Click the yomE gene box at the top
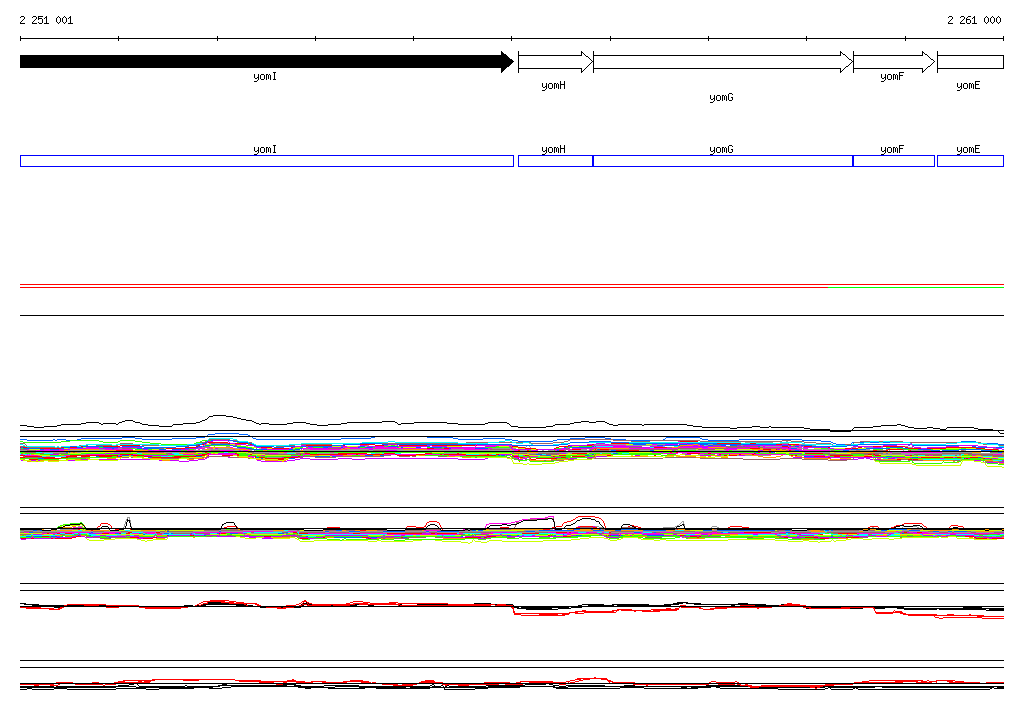 click(x=970, y=62)
